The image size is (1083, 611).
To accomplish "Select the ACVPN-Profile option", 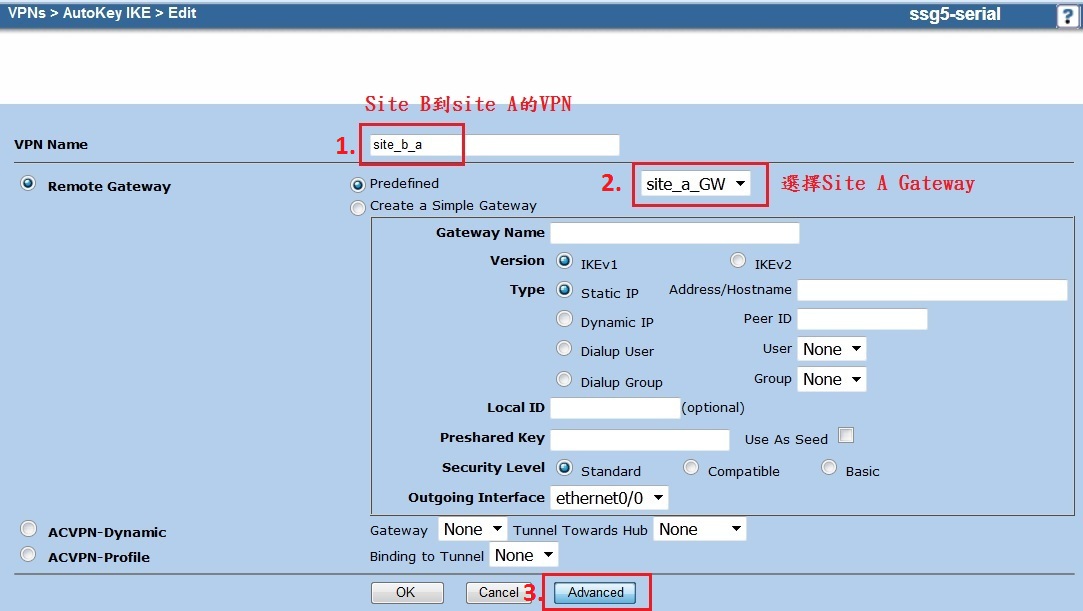I will click(29, 555).
